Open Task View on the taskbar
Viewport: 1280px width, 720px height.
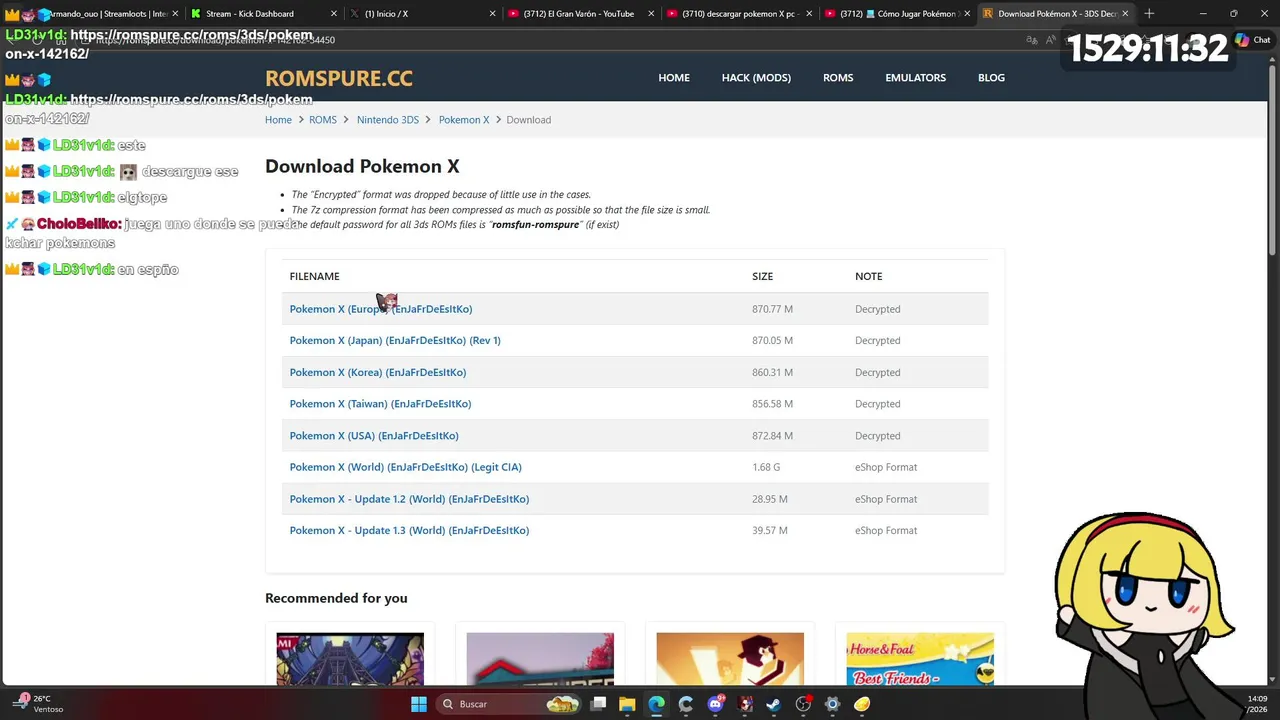598,704
